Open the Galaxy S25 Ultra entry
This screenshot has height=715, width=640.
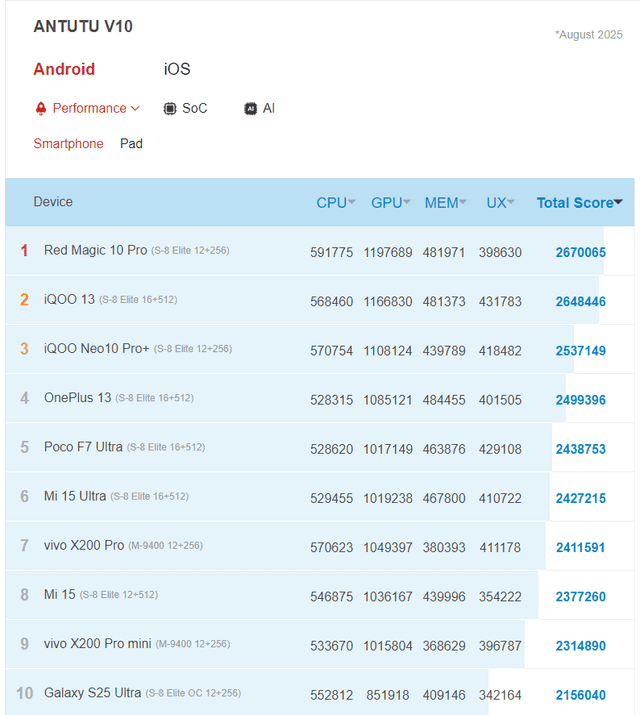tap(92, 693)
